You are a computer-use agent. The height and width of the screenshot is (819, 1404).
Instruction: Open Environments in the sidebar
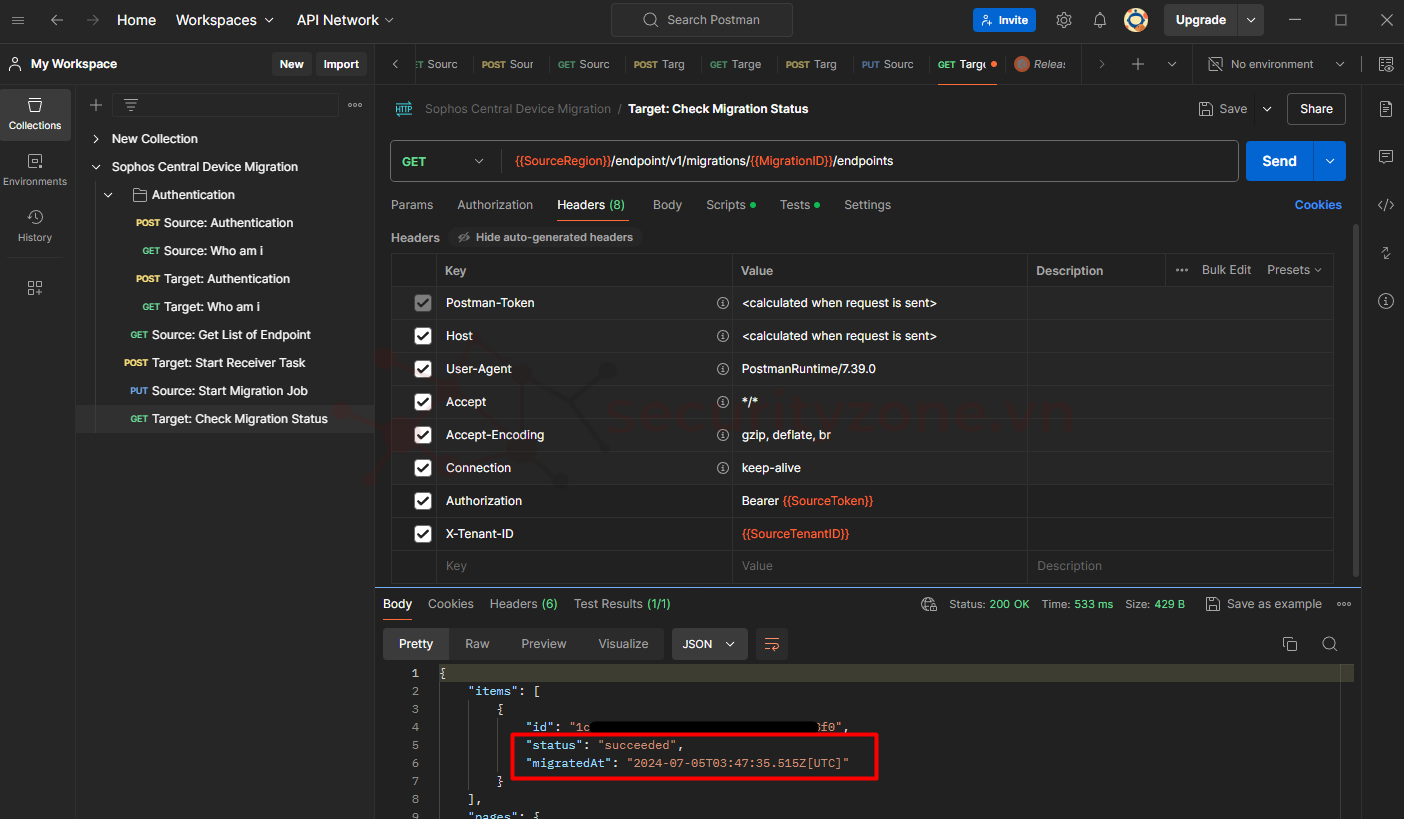click(35, 170)
